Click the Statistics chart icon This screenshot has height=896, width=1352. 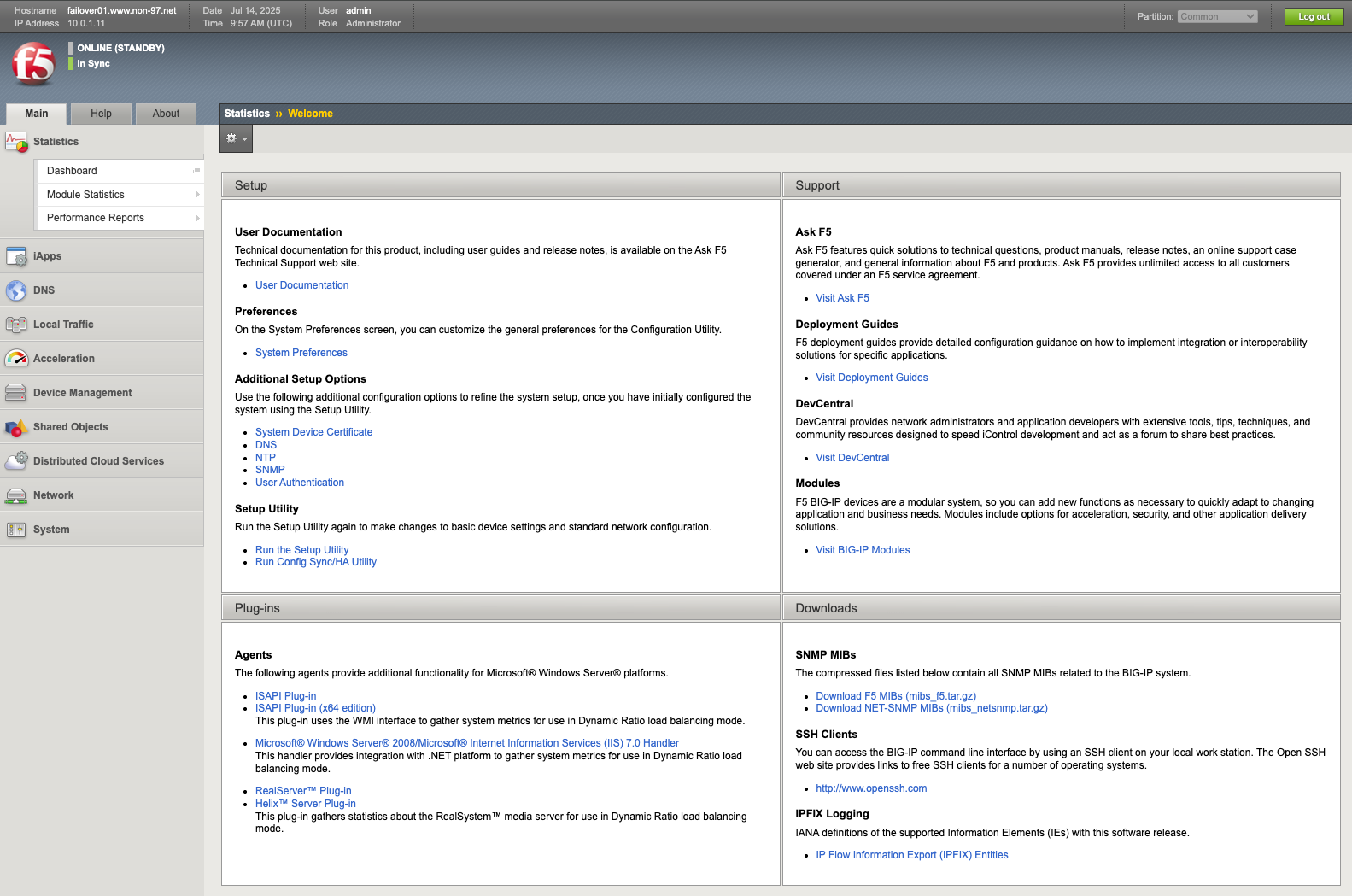click(x=16, y=142)
